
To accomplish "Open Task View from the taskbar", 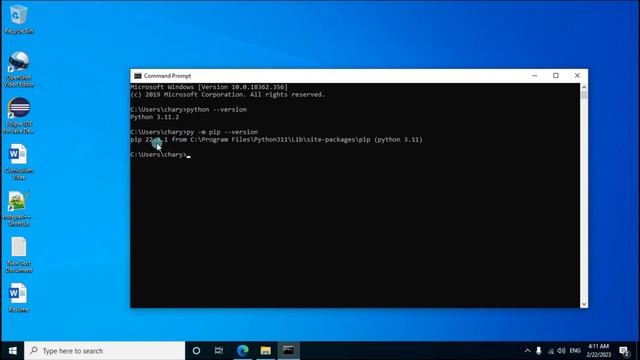I will tap(219, 351).
